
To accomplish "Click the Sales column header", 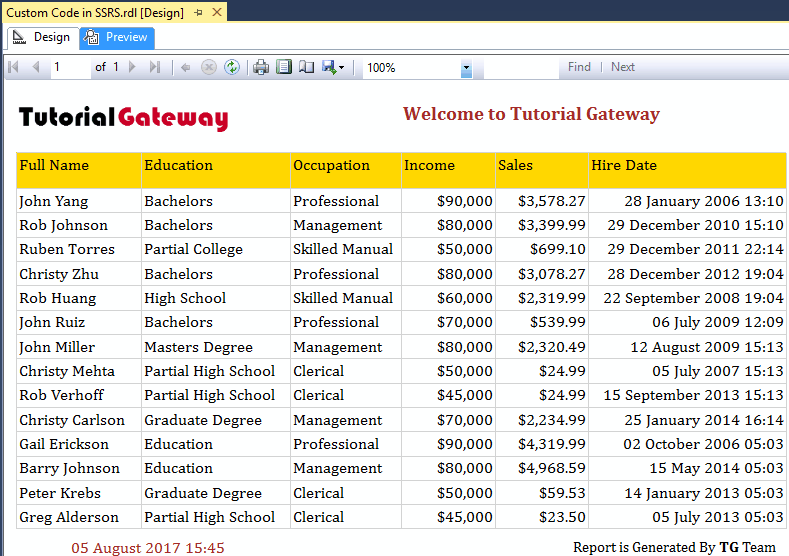I will pos(542,171).
